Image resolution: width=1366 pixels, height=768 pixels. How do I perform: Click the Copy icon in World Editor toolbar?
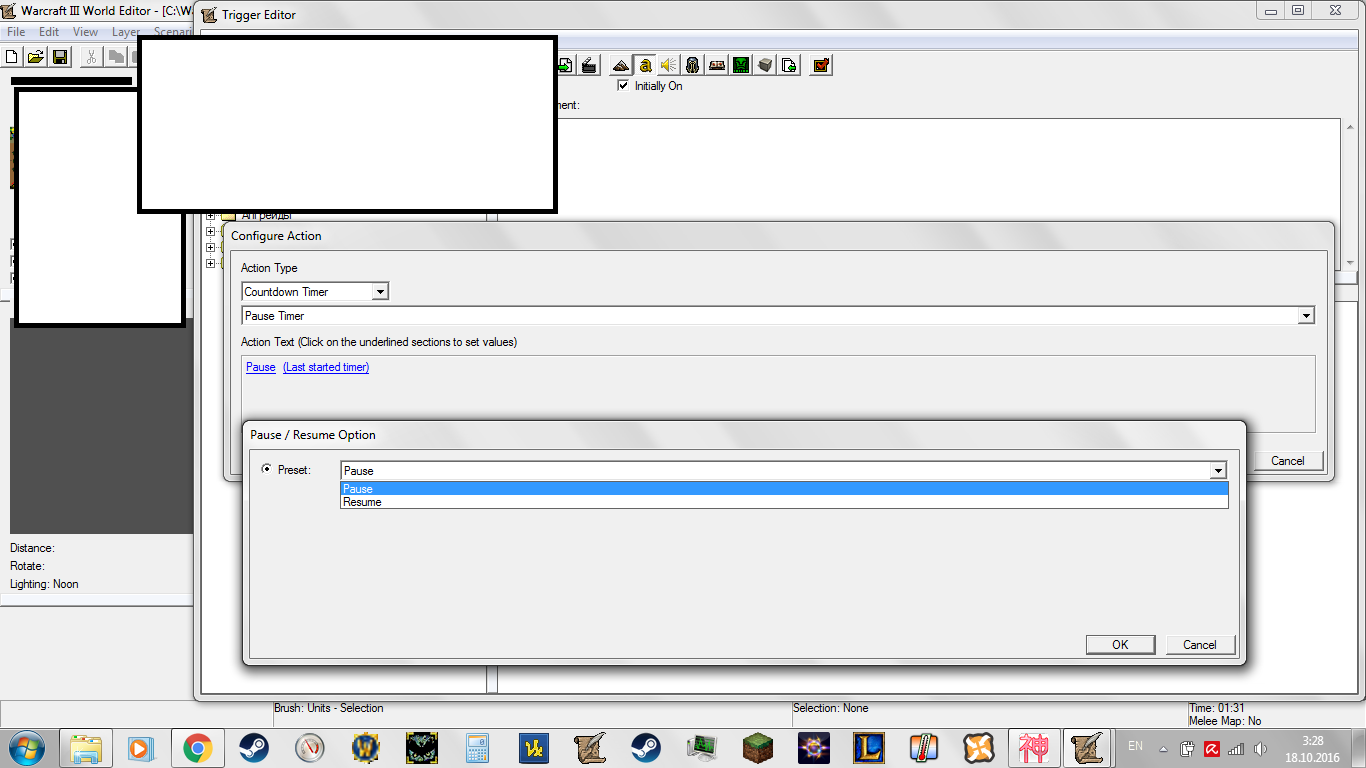pos(115,57)
